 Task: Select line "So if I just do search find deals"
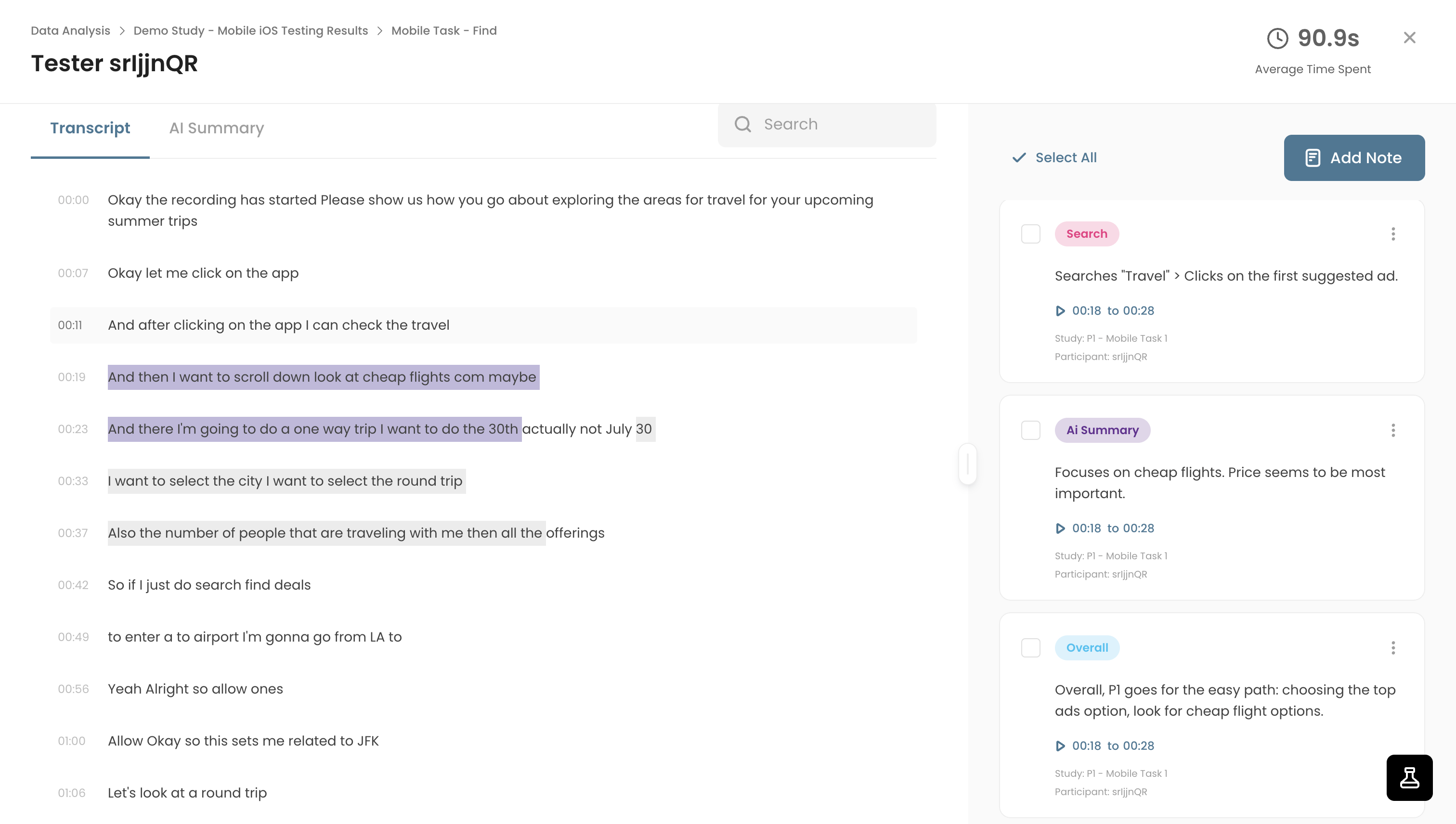[209, 585]
